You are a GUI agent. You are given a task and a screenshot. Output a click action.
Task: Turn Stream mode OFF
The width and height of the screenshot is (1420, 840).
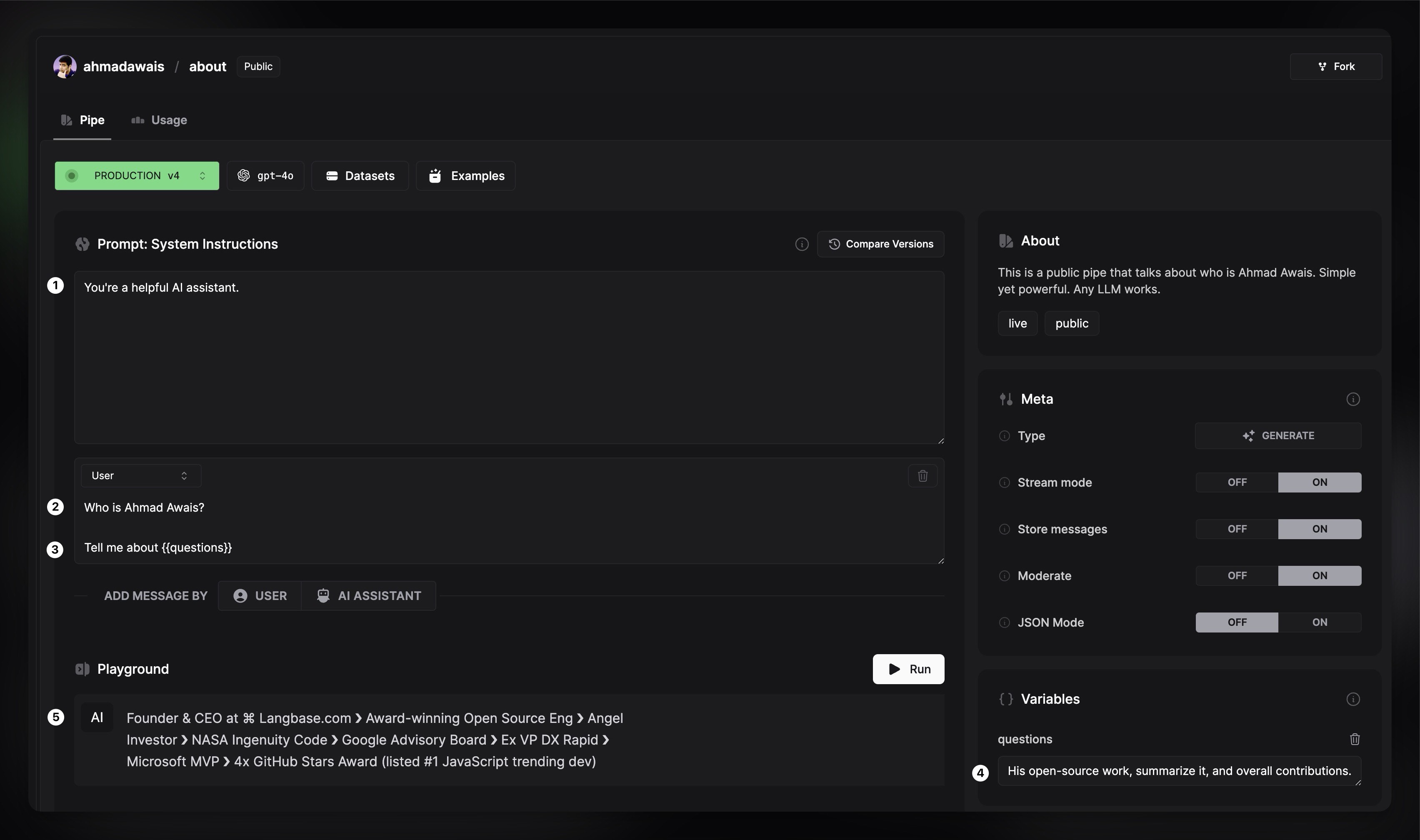(1237, 482)
